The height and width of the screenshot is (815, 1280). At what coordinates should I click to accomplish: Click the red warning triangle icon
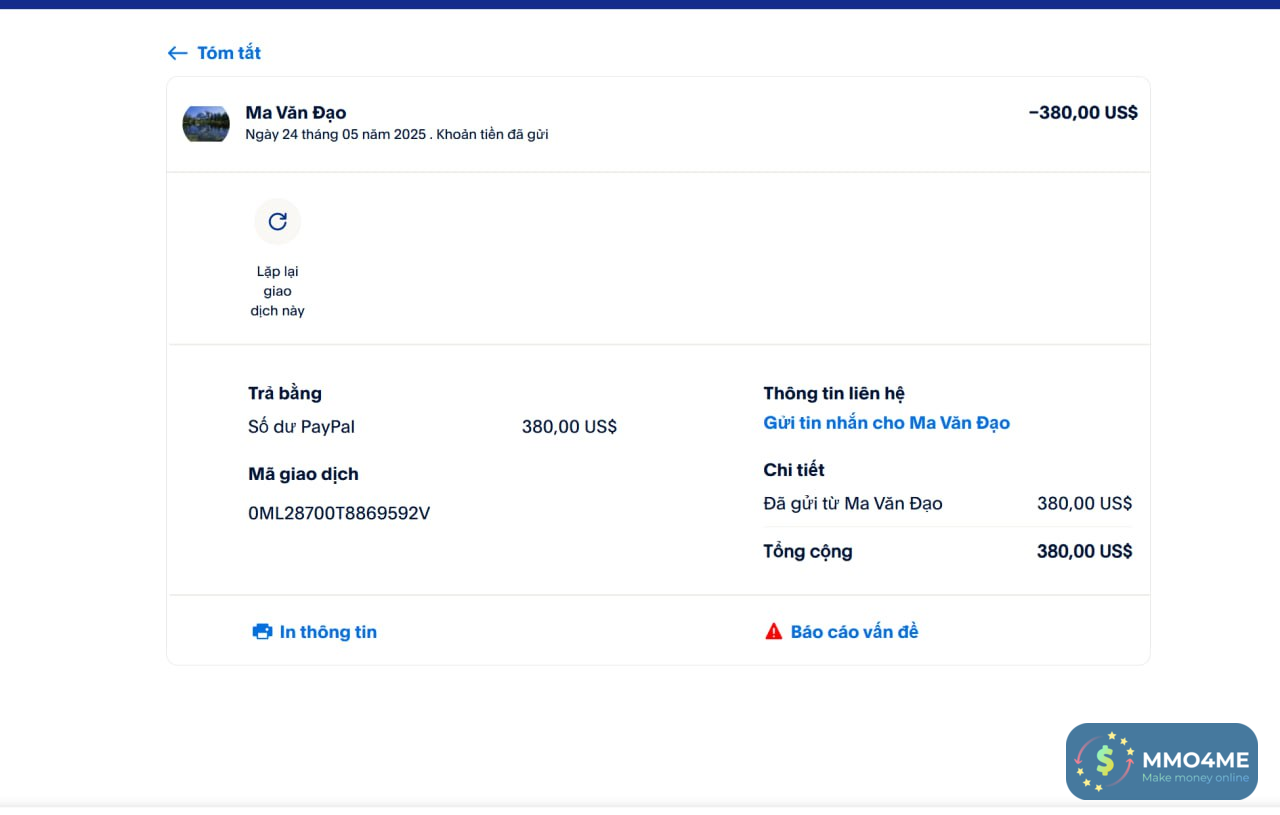click(773, 632)
